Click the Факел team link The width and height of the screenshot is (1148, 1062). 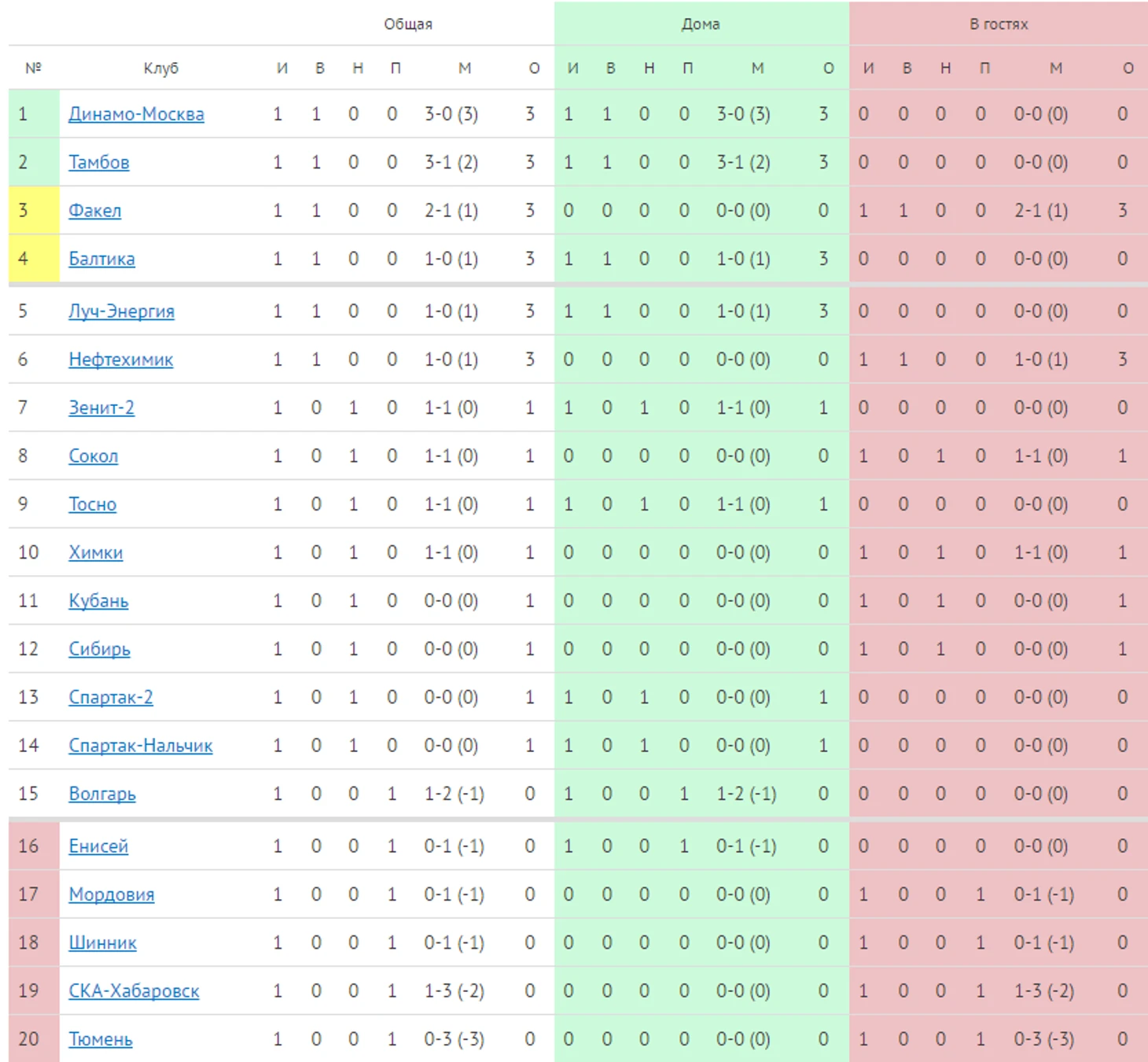coord(95,211)
